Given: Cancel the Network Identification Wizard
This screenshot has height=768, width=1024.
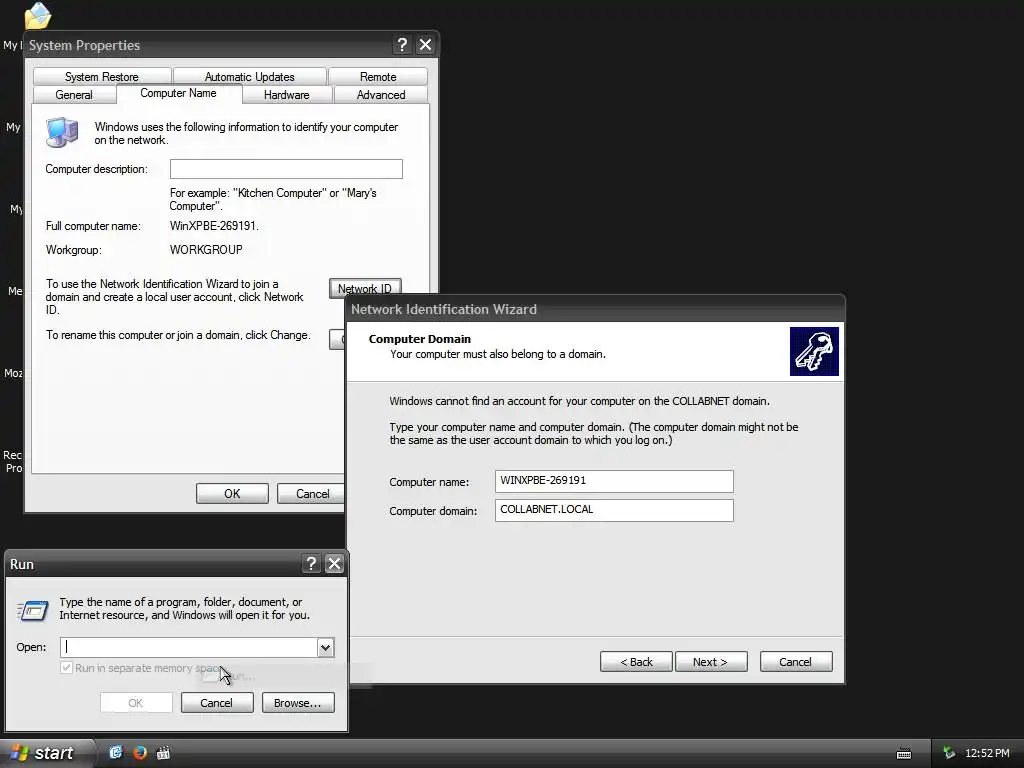Looking at the screenshot, I should click(795, 662).
